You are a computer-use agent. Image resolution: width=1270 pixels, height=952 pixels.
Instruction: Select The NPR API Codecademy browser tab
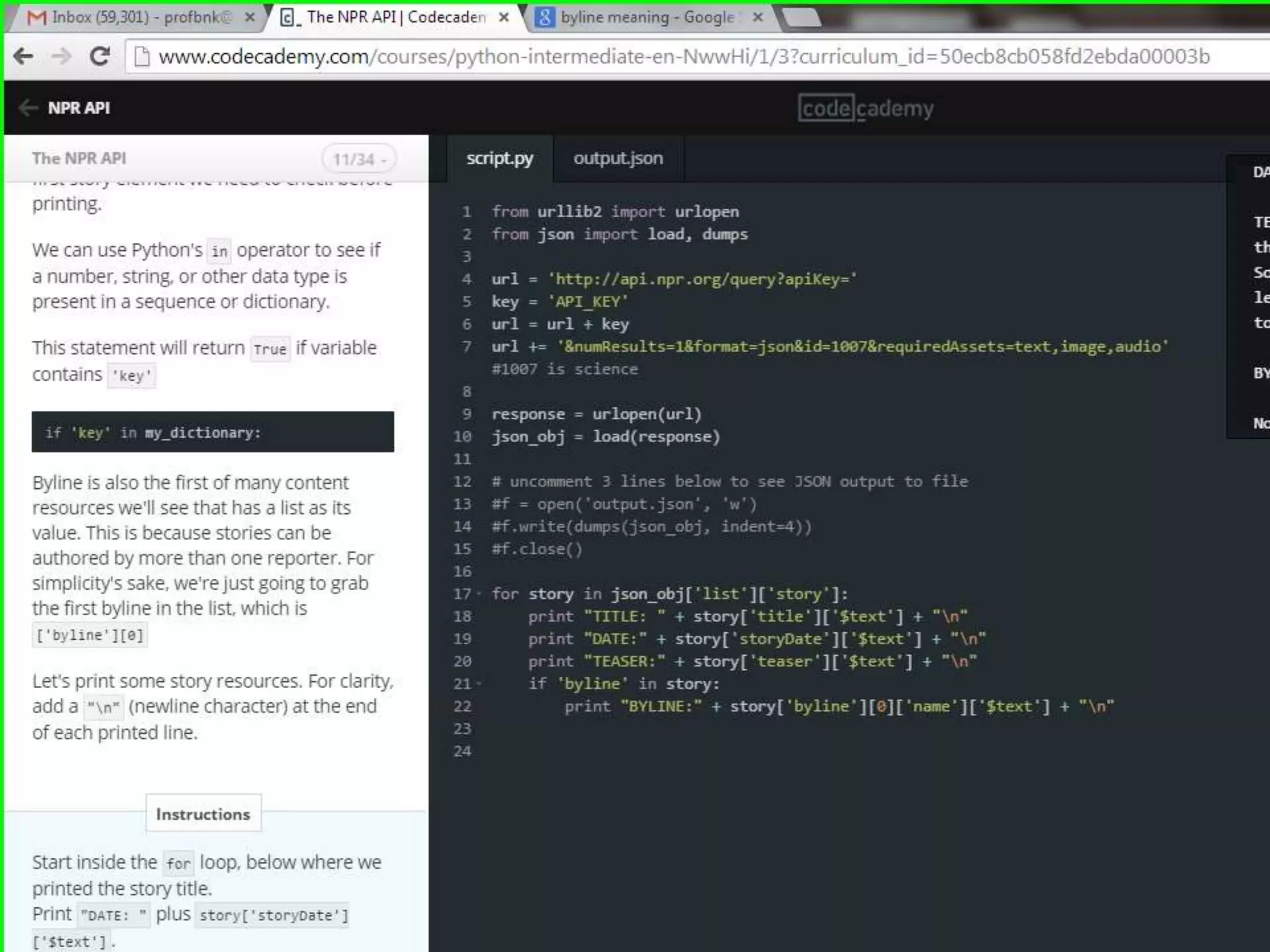tap(397, 17)
